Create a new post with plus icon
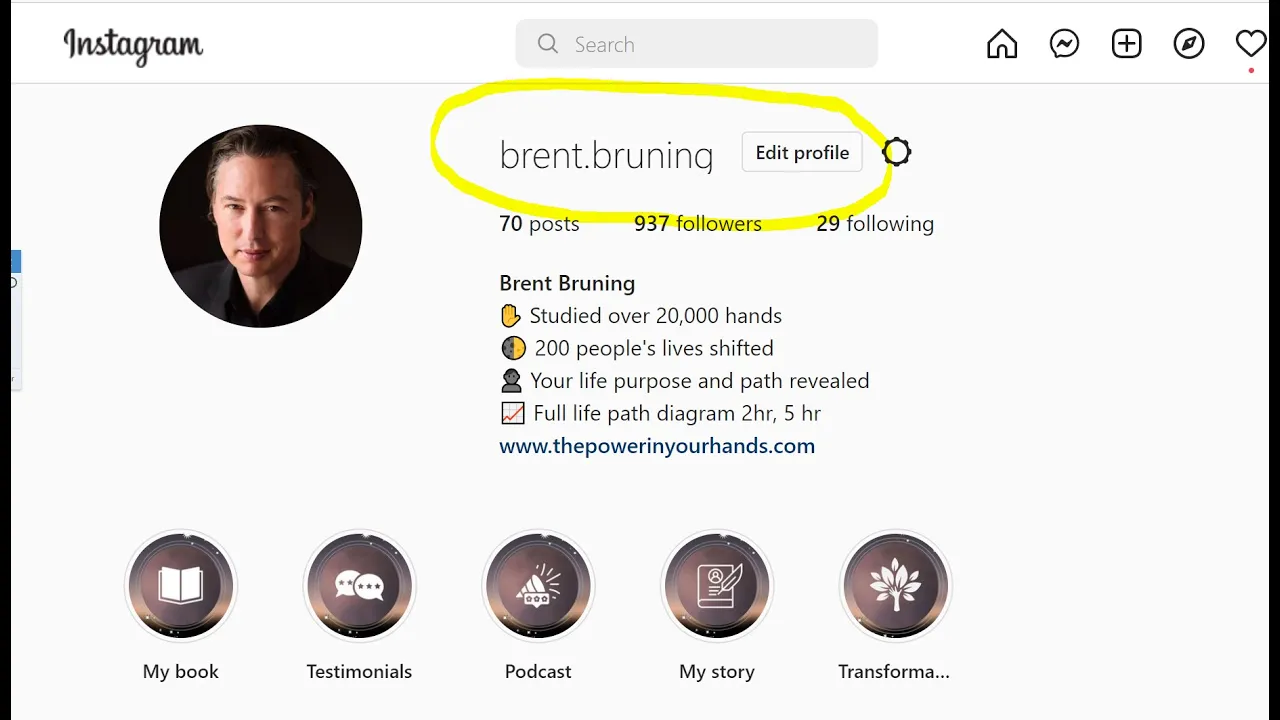This screenshot has height=720, width=1280. point(1127,44)
